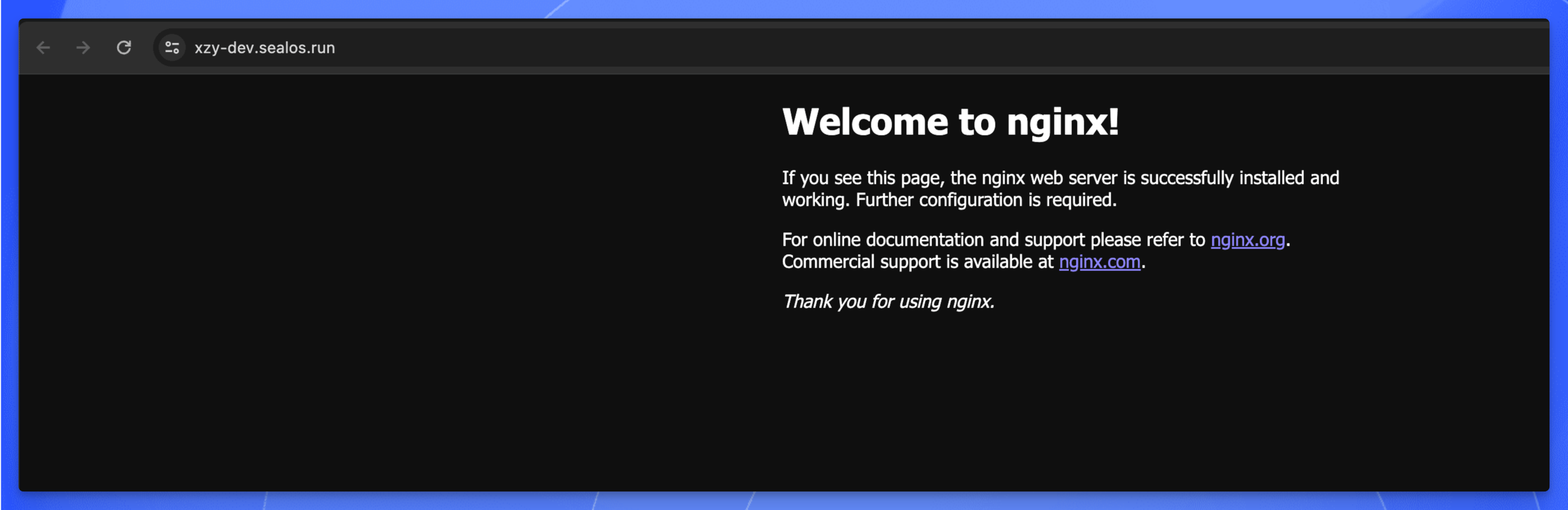Focus the address bar showing xzy-dev.sealos.run
This screenshot has height=510, width=1568.
pyautogui.click(x=850, y=48)
